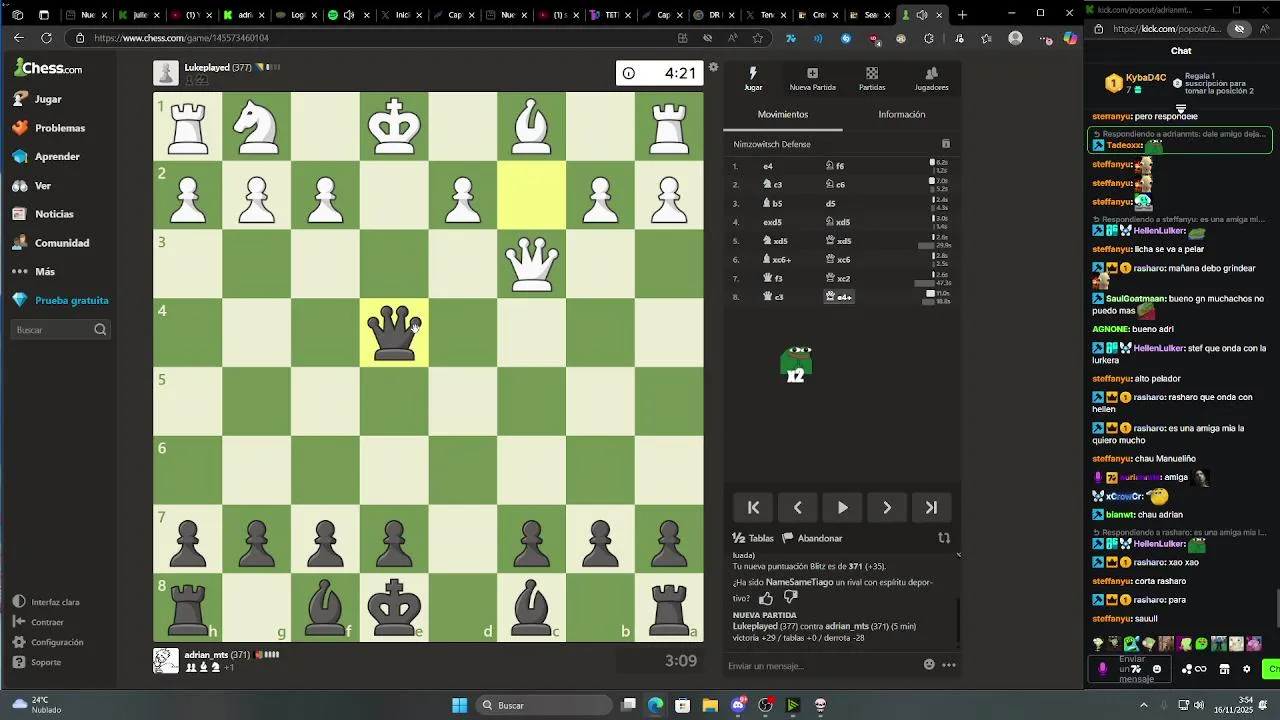This screenshot has height=720, width=1280.
Task: Select the white king on the top row
Action: coord(394,126)
